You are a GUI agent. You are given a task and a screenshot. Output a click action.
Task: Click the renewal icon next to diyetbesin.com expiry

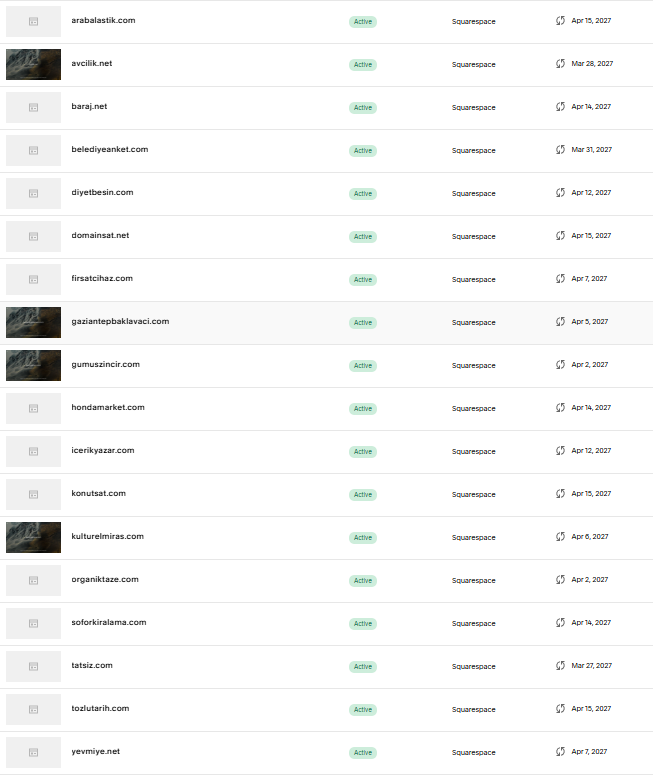click(x=560, y=193)
